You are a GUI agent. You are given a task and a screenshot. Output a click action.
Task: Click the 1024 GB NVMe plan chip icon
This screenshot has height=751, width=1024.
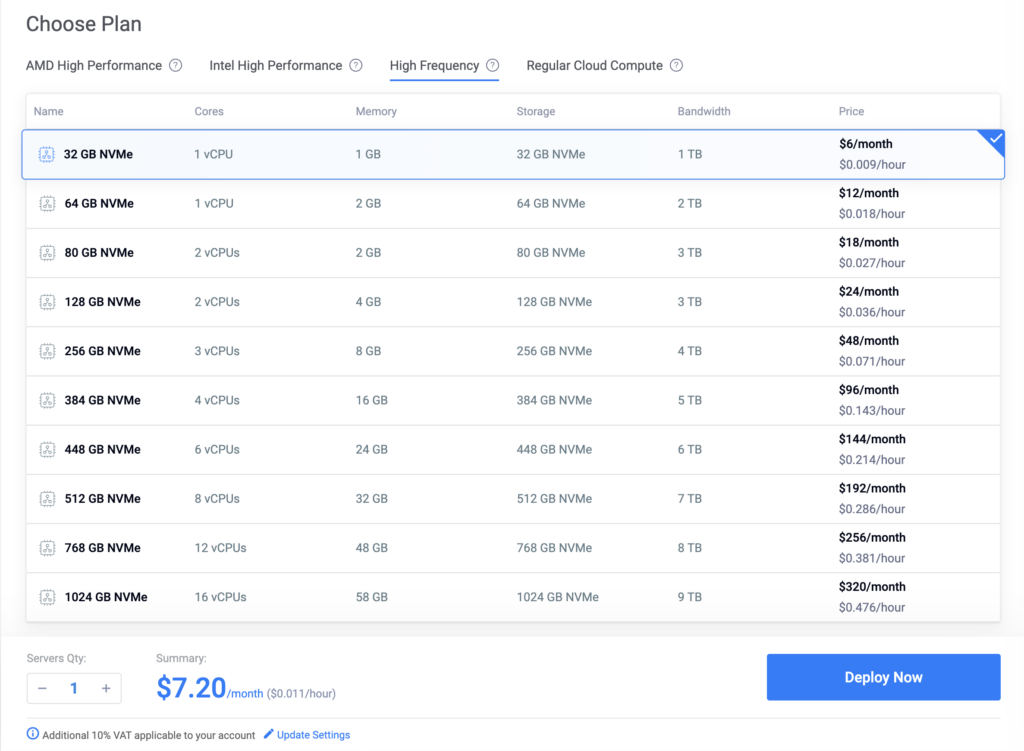tap(47, 598)
